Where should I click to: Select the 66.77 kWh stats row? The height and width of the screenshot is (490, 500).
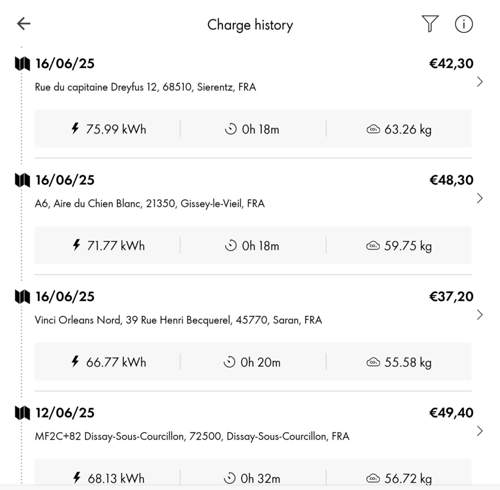253,362
